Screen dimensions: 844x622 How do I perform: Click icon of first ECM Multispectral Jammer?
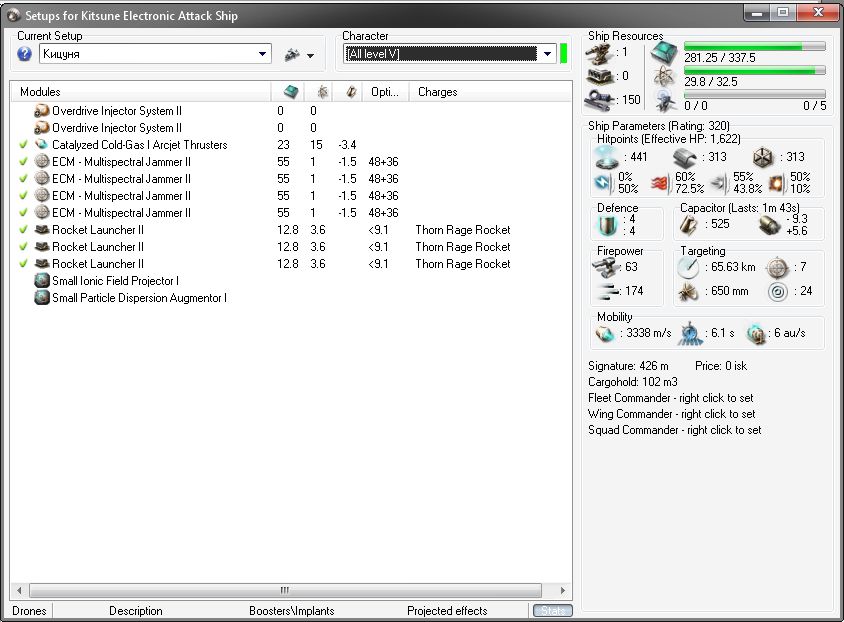tap(41, 161)
